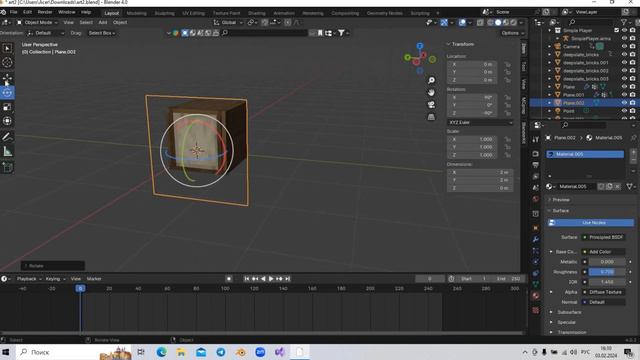Toggle visibility eye for Simple Player collection
This screenshot has height=360, width=640.
click(x=624, y=30)
